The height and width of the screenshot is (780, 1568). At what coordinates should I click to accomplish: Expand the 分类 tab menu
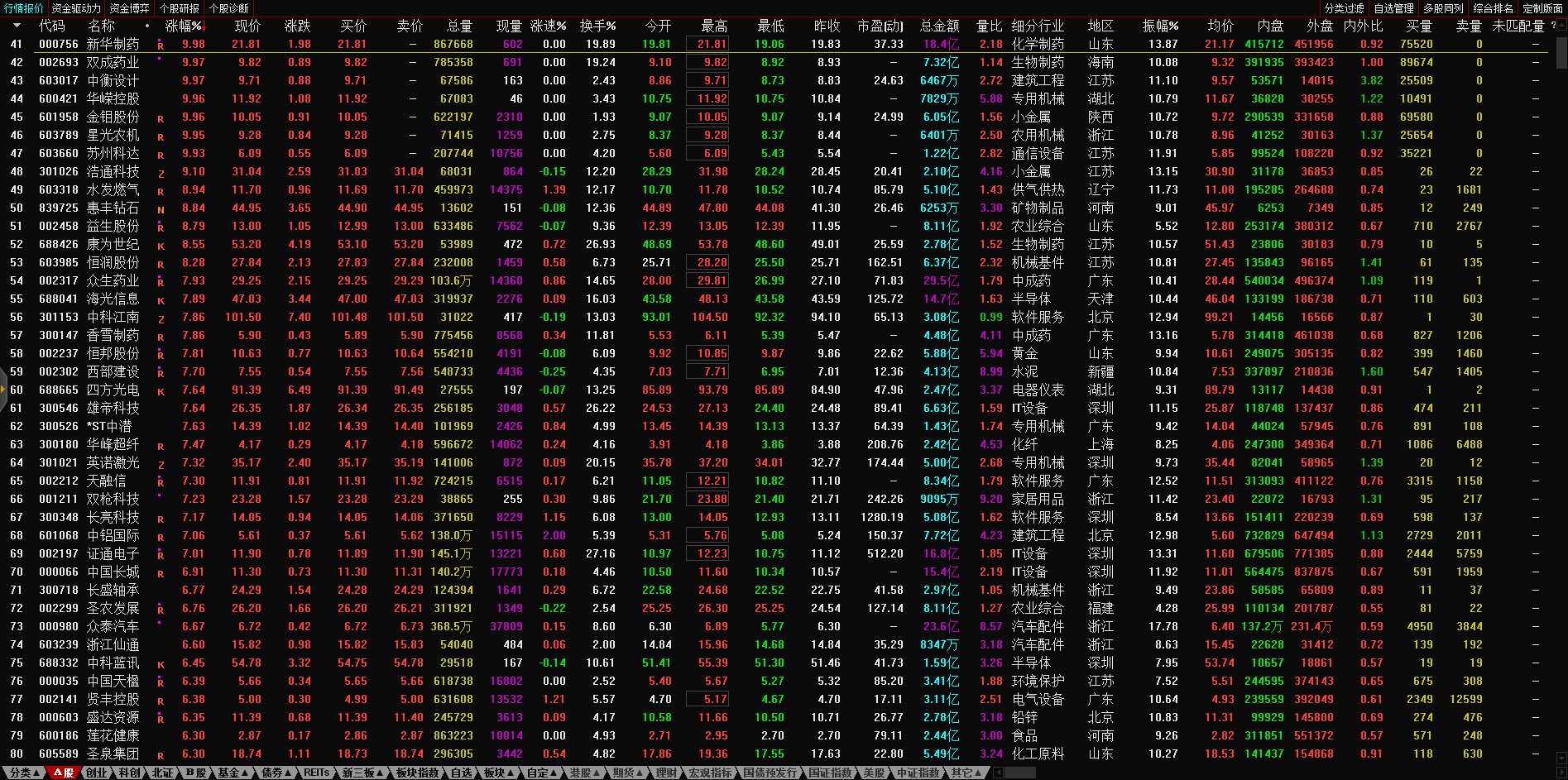[24, 773]
